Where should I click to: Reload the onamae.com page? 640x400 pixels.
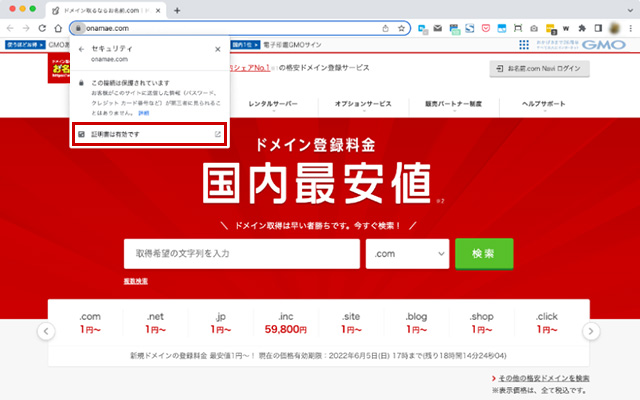pos(42,28)
